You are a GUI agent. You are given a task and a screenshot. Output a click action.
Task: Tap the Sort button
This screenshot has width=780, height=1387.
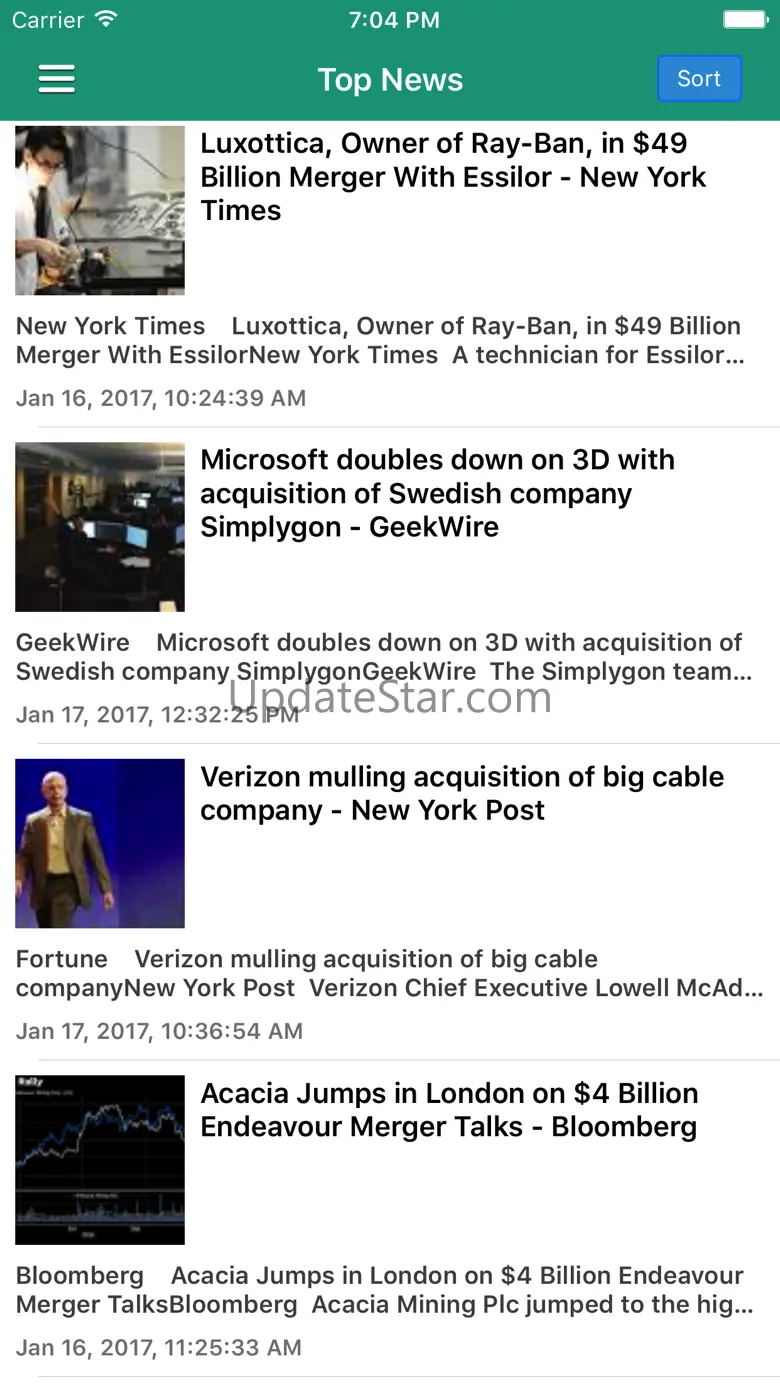pyautogui.click(x=699, y=79)
